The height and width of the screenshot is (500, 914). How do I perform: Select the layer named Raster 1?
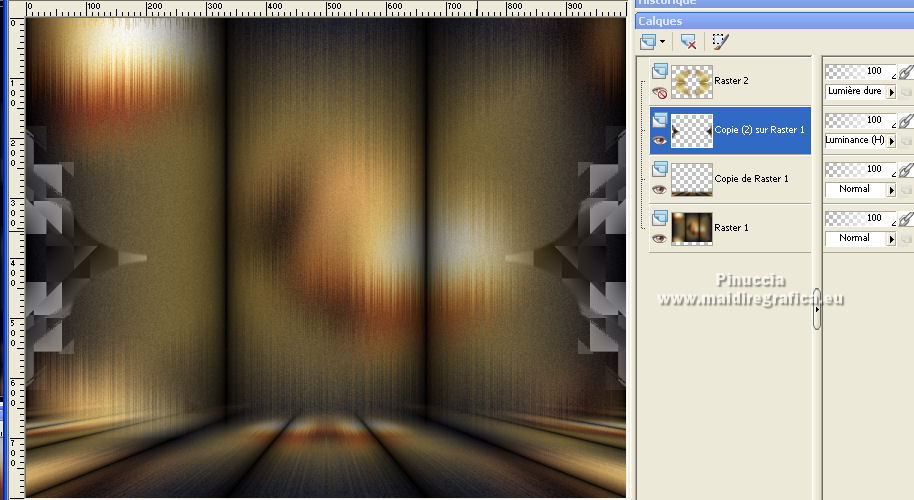(x=731, y=228)
